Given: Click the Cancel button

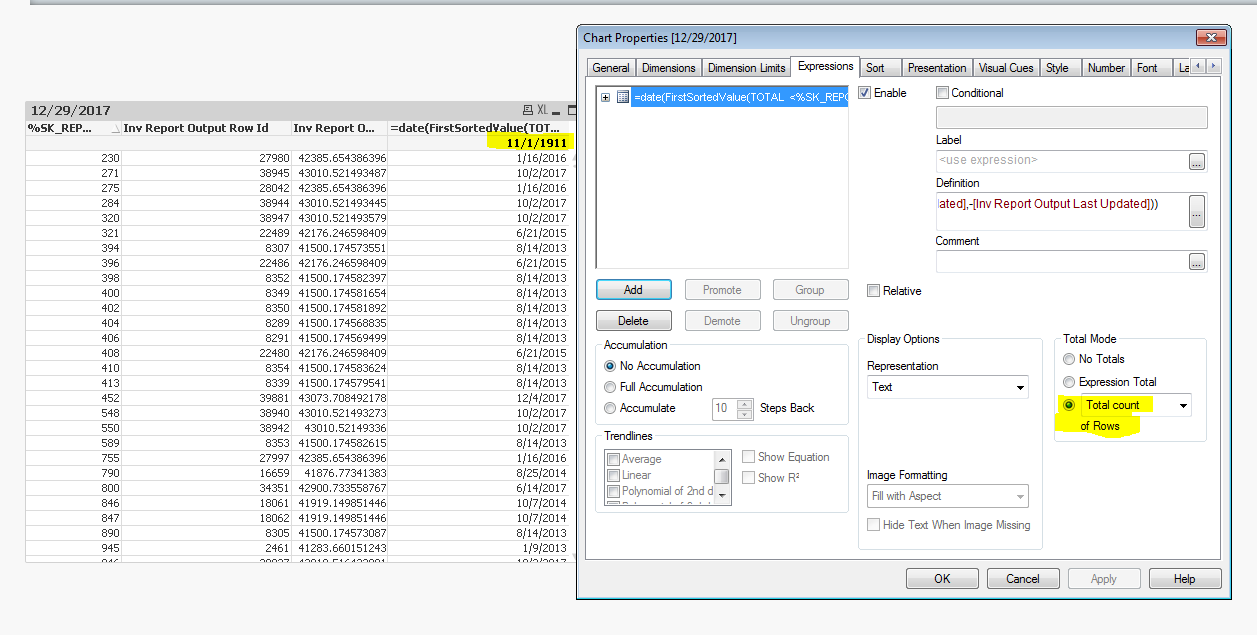Looking at the screenshot, I should (1023, 579).
